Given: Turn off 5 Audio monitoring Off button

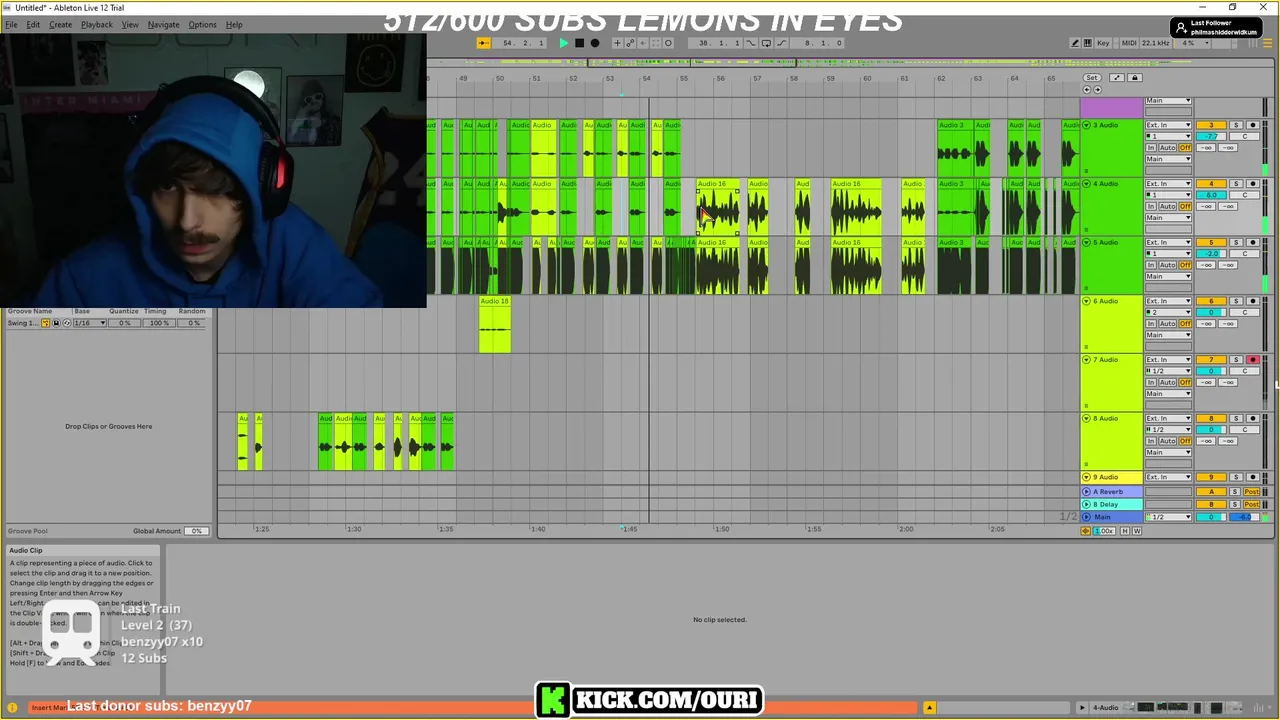Looking at the screenshot, I should point(1185,265).
